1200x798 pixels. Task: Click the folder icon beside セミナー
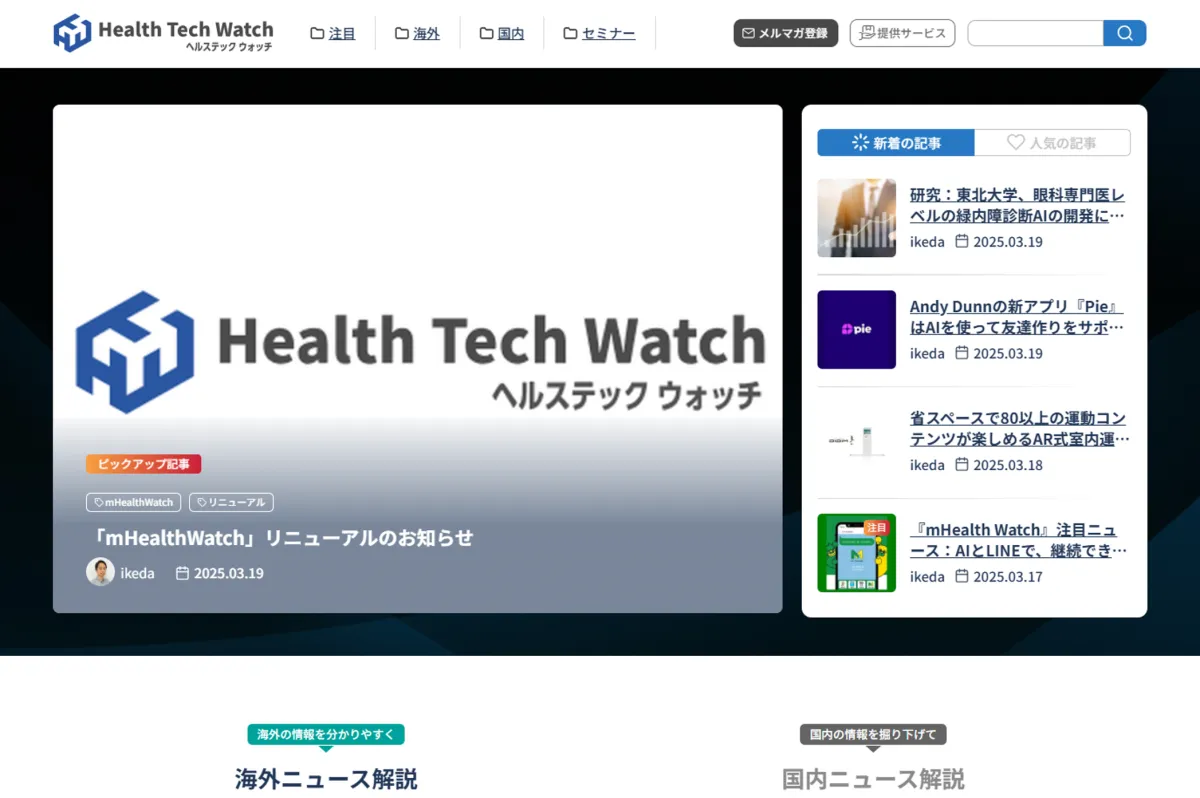click(x=570, y=33)
